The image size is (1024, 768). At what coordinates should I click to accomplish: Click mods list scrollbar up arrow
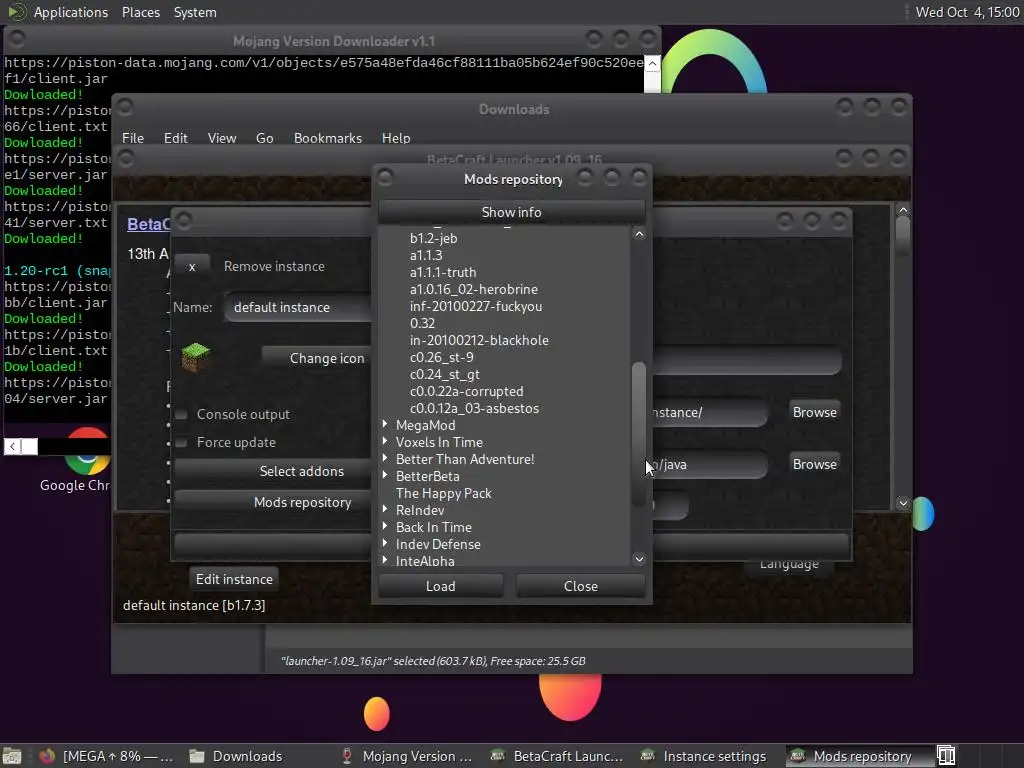point(639,234)
